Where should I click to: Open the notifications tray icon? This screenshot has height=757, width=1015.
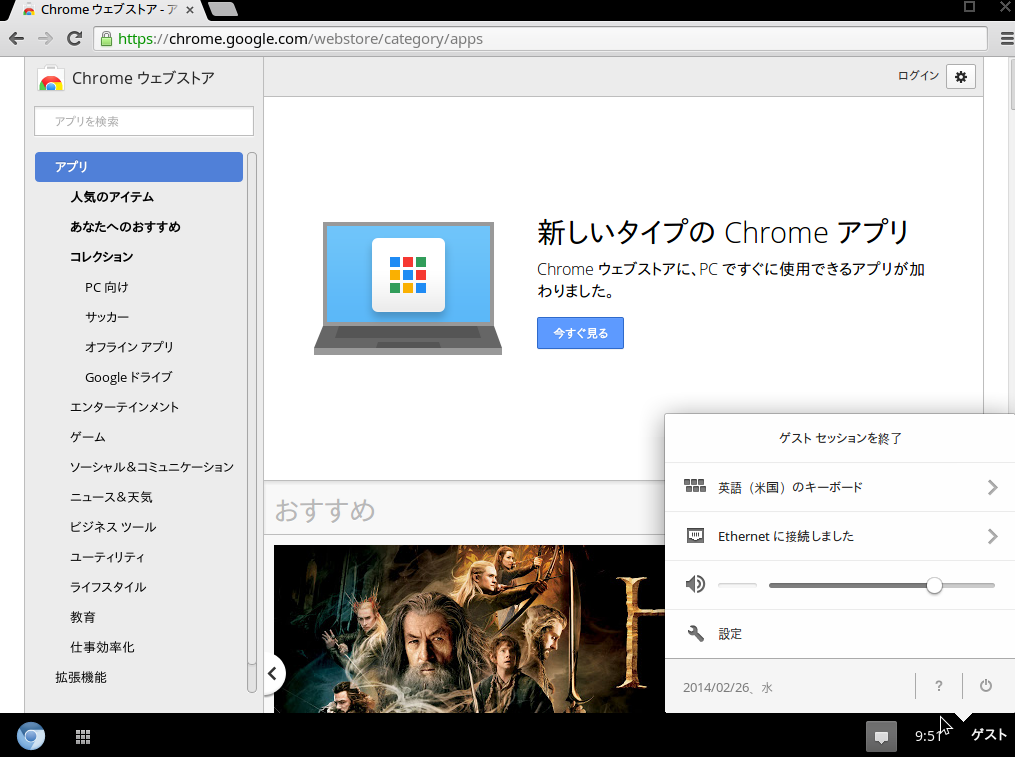click(881, 736)
